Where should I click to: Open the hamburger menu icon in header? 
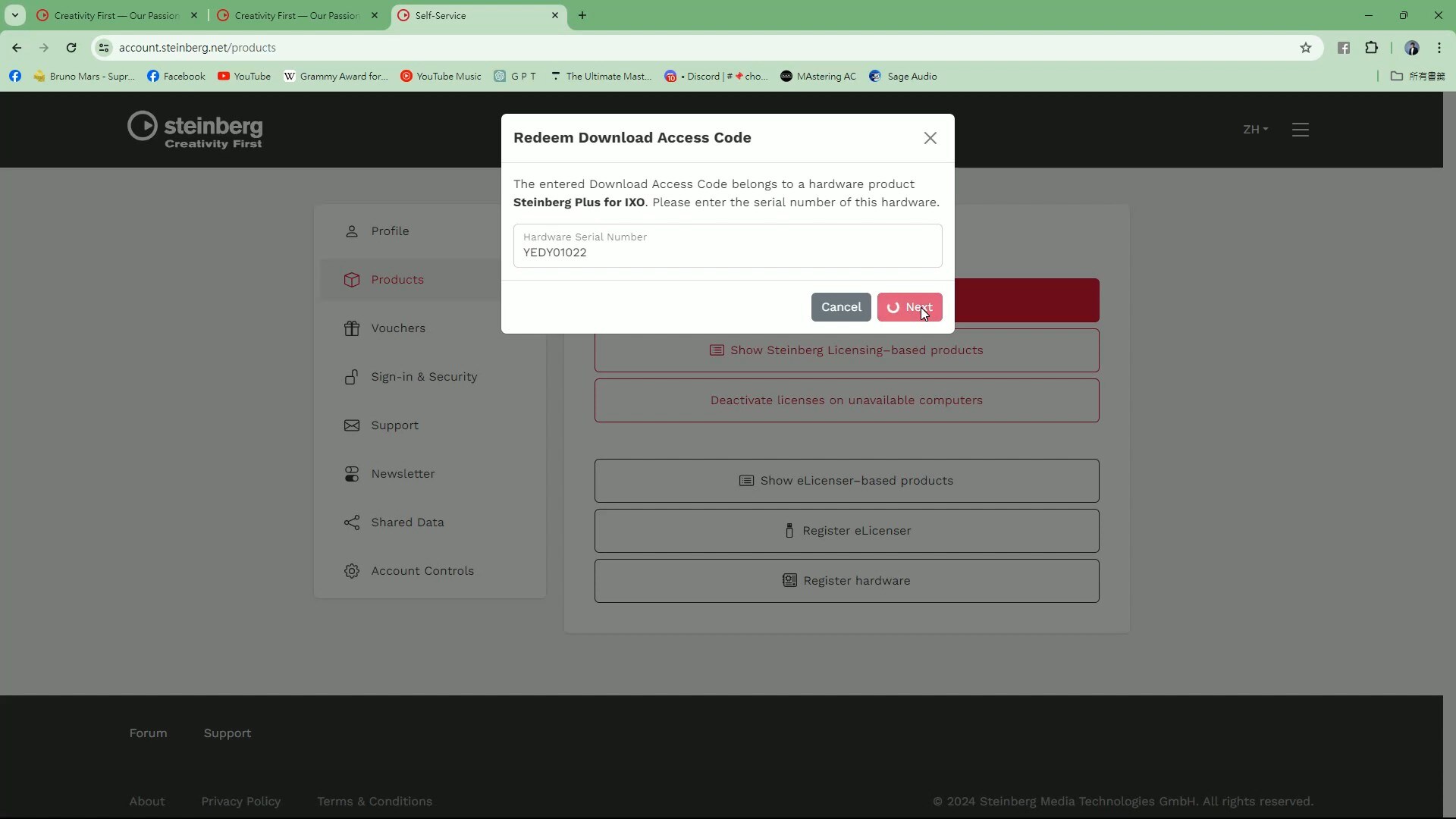point(1300,130)
